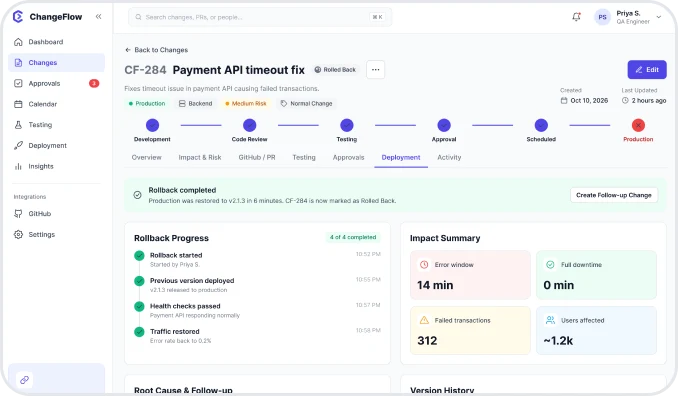Open Insights in the sidebar
Image resolution: width=678 pixels, height=396 pixels.
click(x=56, y=166)
